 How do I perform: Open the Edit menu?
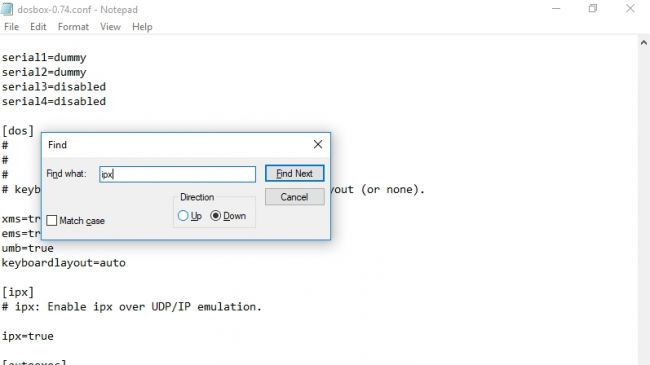tap(38, 27)
